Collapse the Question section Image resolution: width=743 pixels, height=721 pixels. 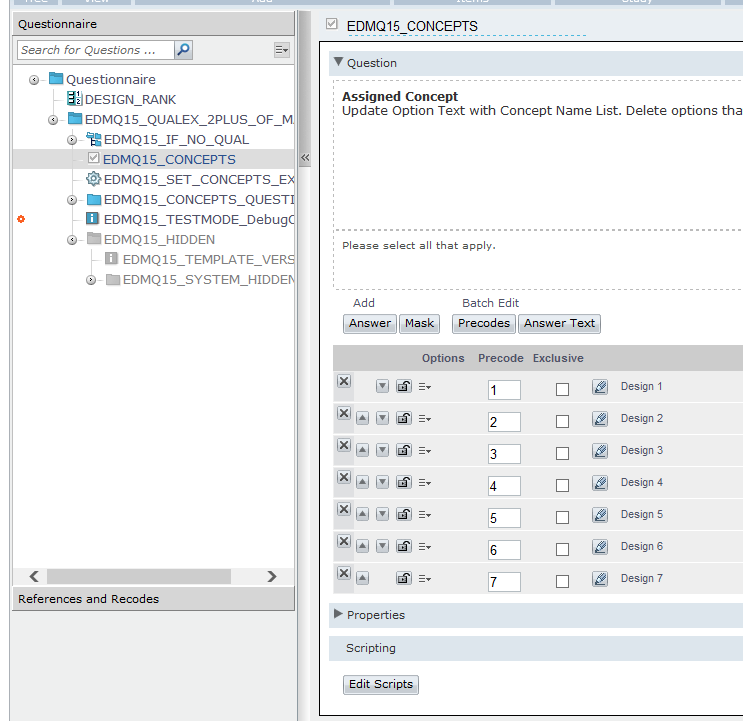338,62
